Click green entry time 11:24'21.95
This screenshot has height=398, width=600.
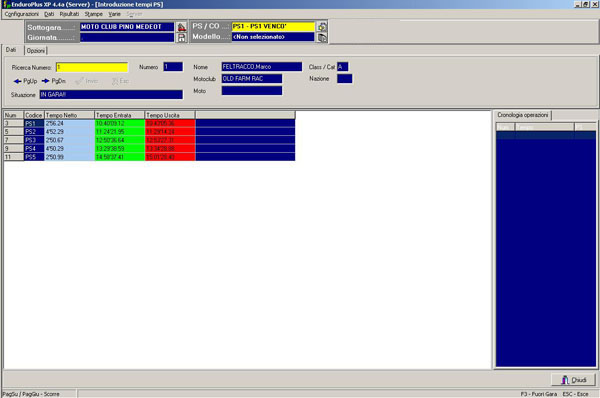[x=119, y=132]
